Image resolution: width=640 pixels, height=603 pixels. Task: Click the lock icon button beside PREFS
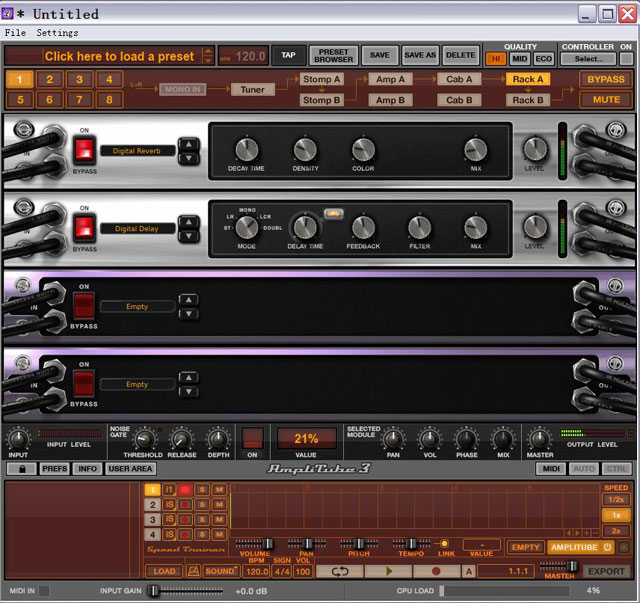pos(22,469)
